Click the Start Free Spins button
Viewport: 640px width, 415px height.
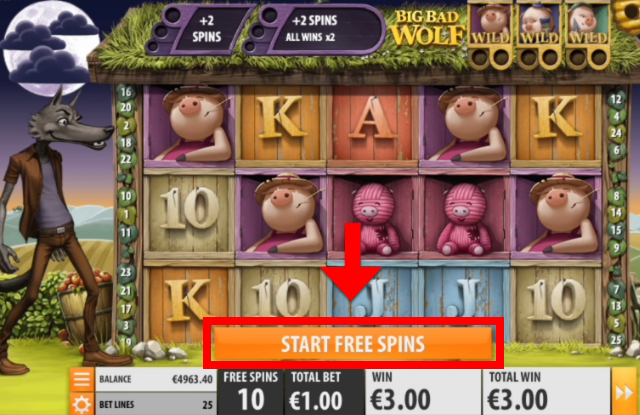[353, 344]
